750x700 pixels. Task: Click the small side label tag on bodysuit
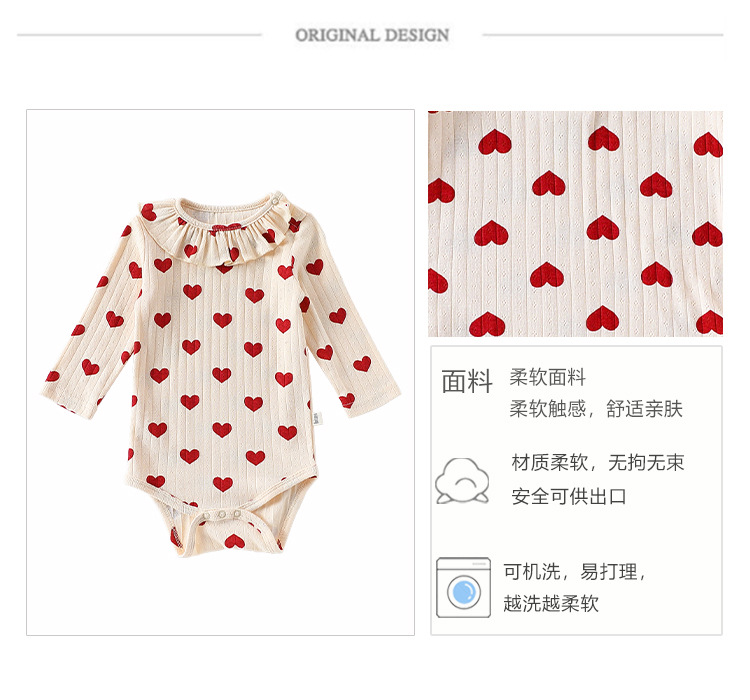(x=317, y=418)
